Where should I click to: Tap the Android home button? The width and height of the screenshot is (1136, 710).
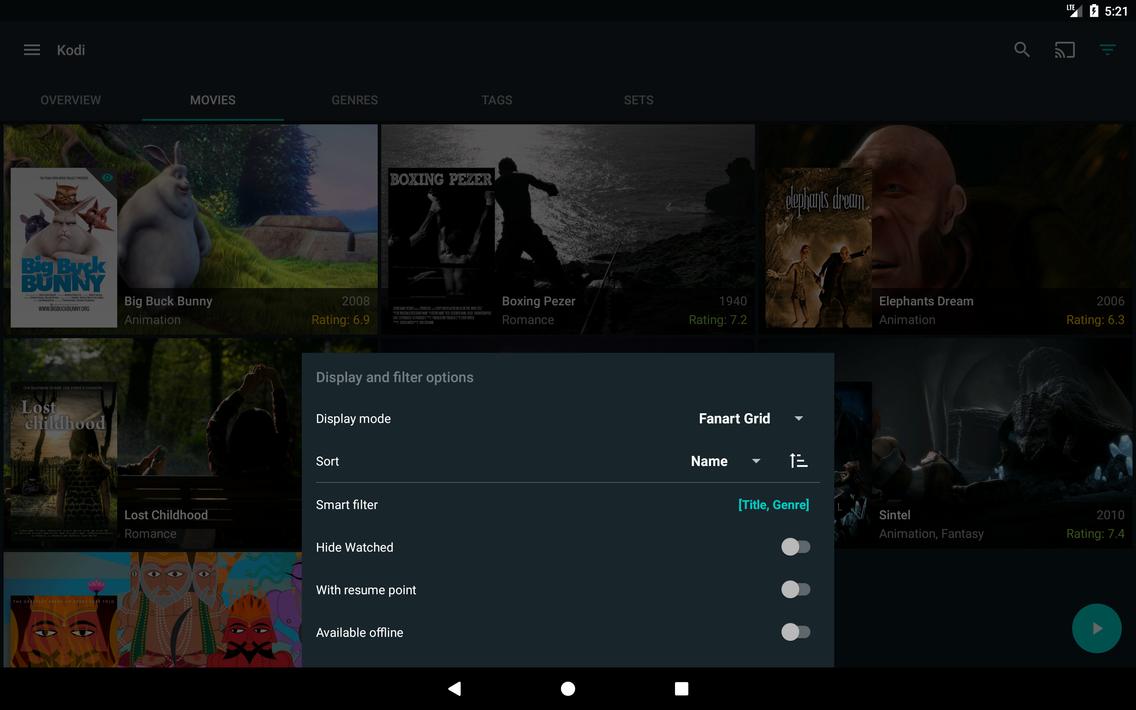coord(568,688)
